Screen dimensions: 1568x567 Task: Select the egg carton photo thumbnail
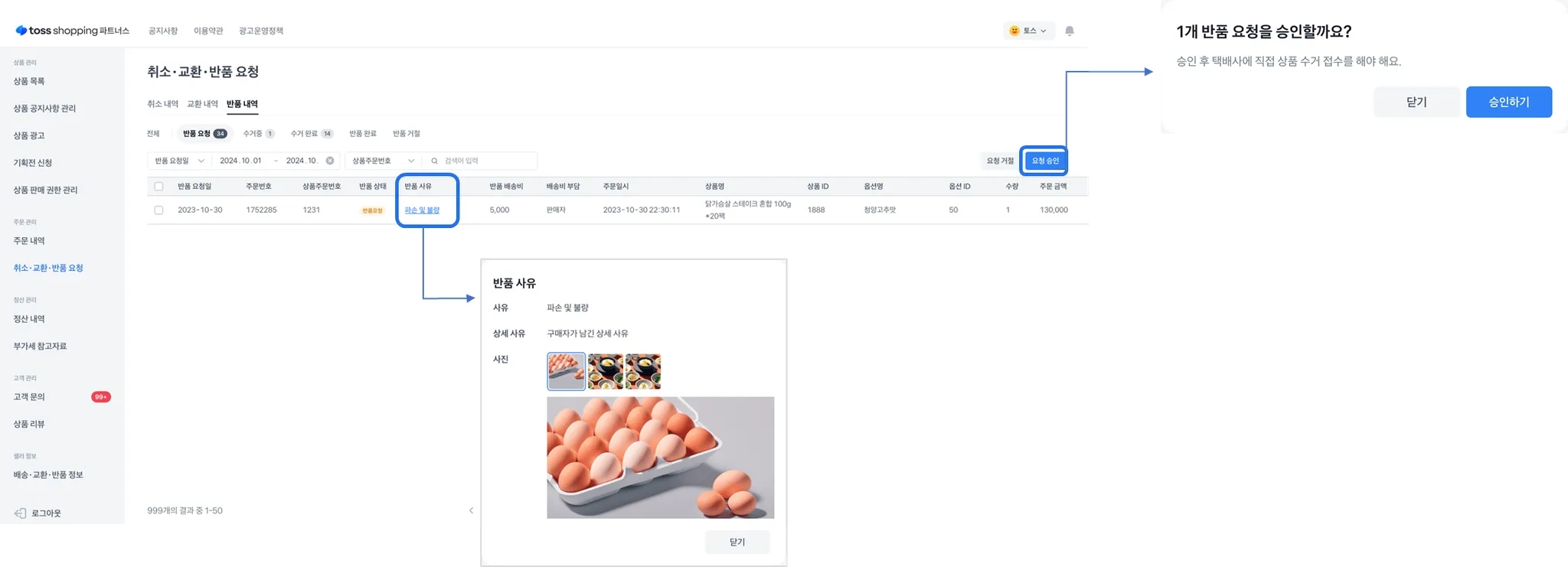coord(566,371)
